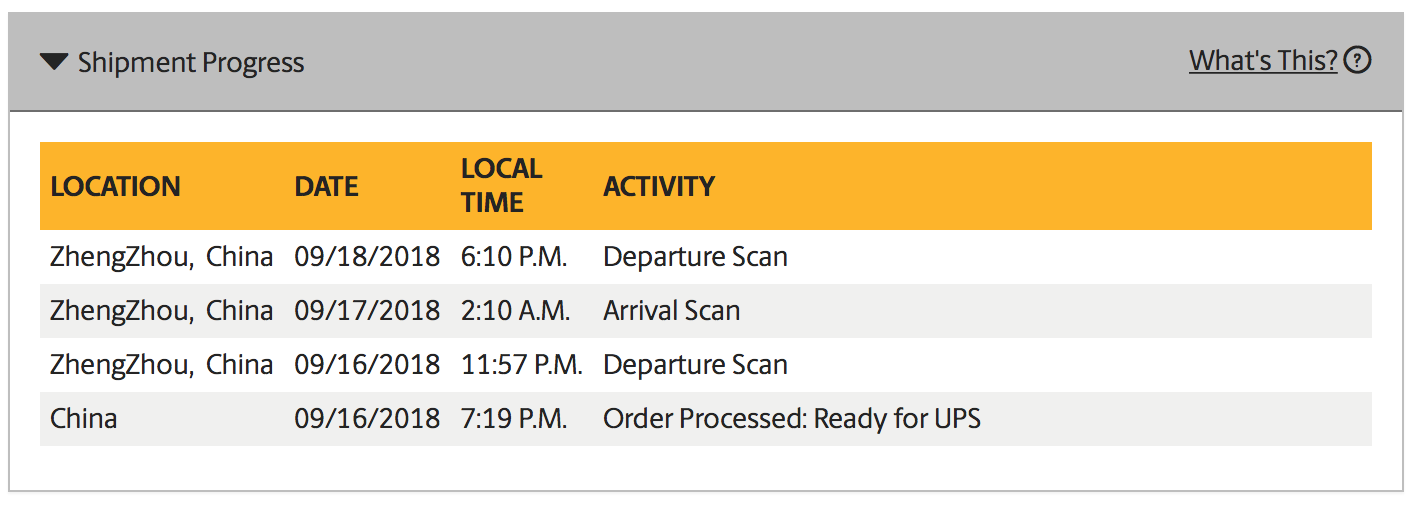Viewport: 1410px width, 506px height.
Task: Collapse the Shipment Progress section arrow
Action: click(54, 63)
